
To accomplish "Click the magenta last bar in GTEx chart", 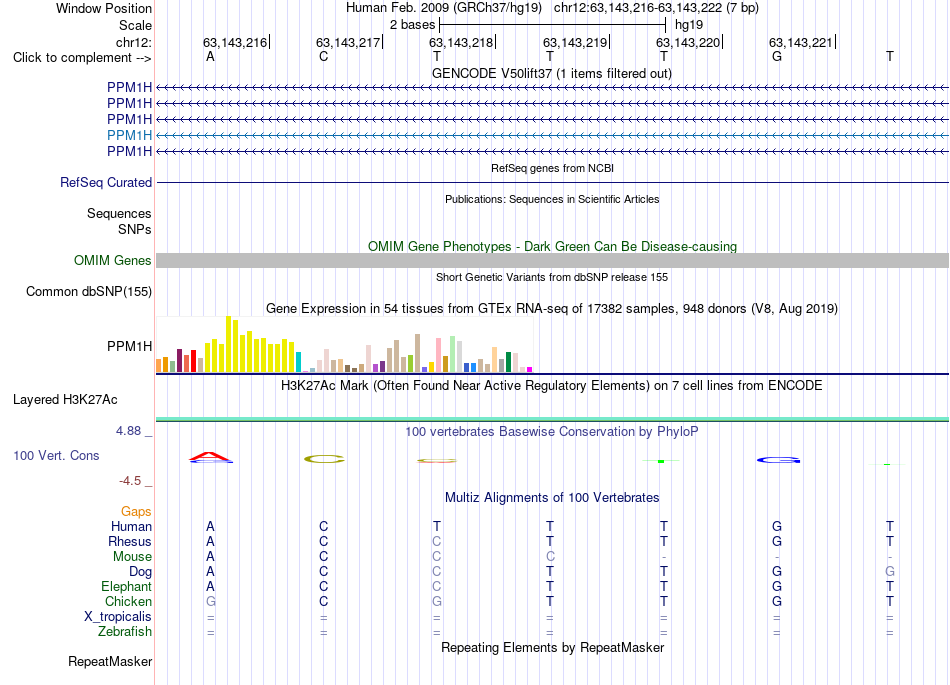I will (x=530, y=369).
